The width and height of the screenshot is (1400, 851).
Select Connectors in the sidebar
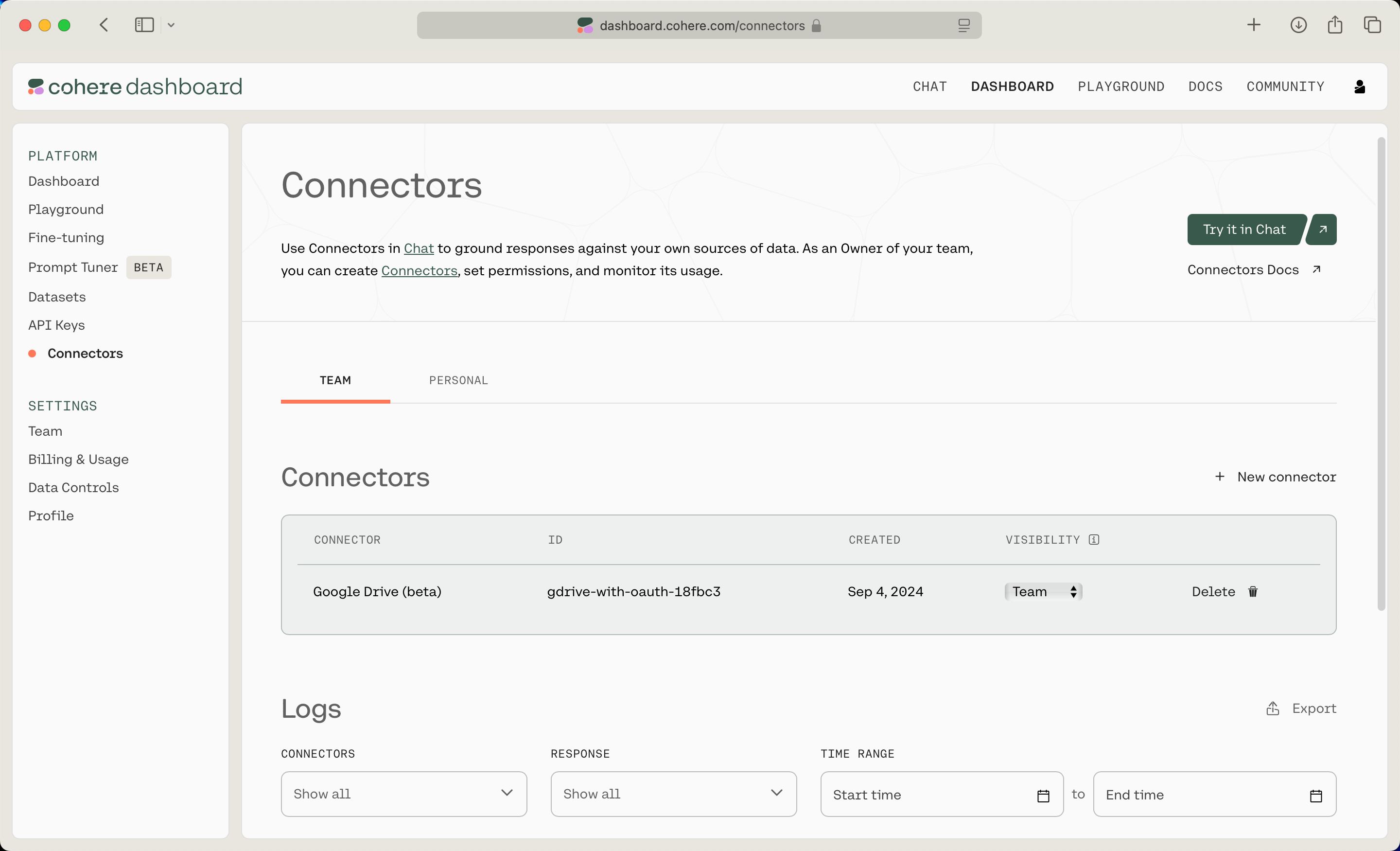pos(85,353)
